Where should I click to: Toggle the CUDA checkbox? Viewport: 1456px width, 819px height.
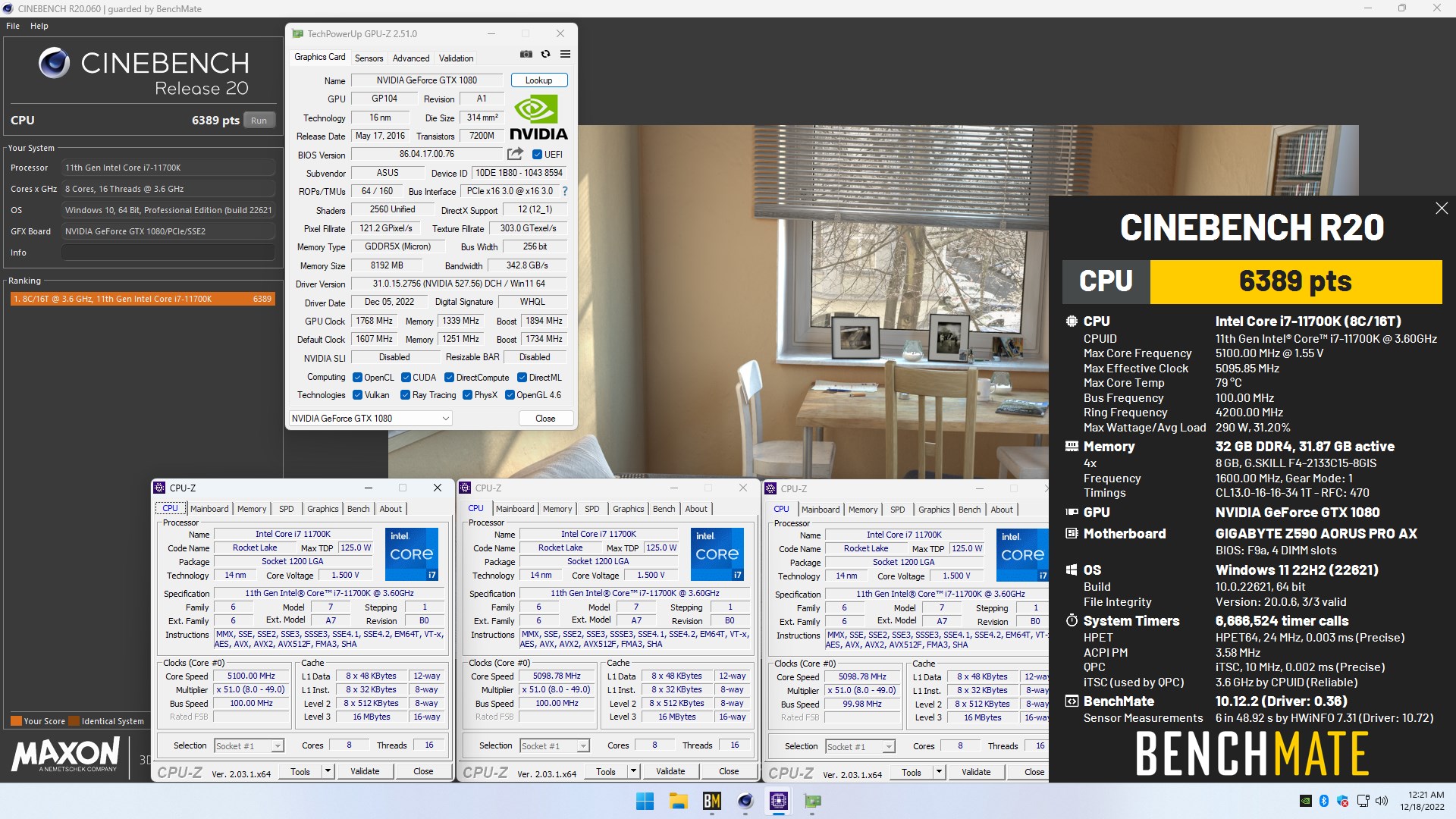(406, 378)
